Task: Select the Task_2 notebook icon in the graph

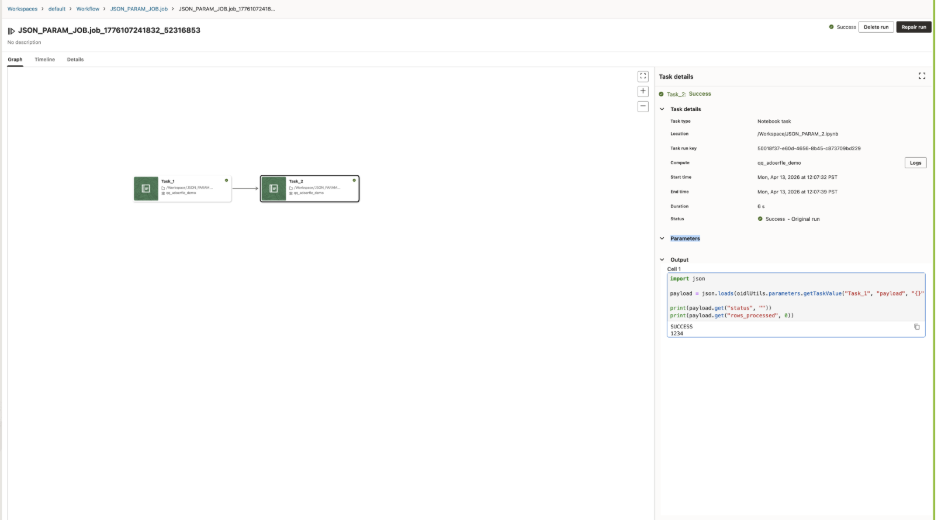Action: coord(273,189)
